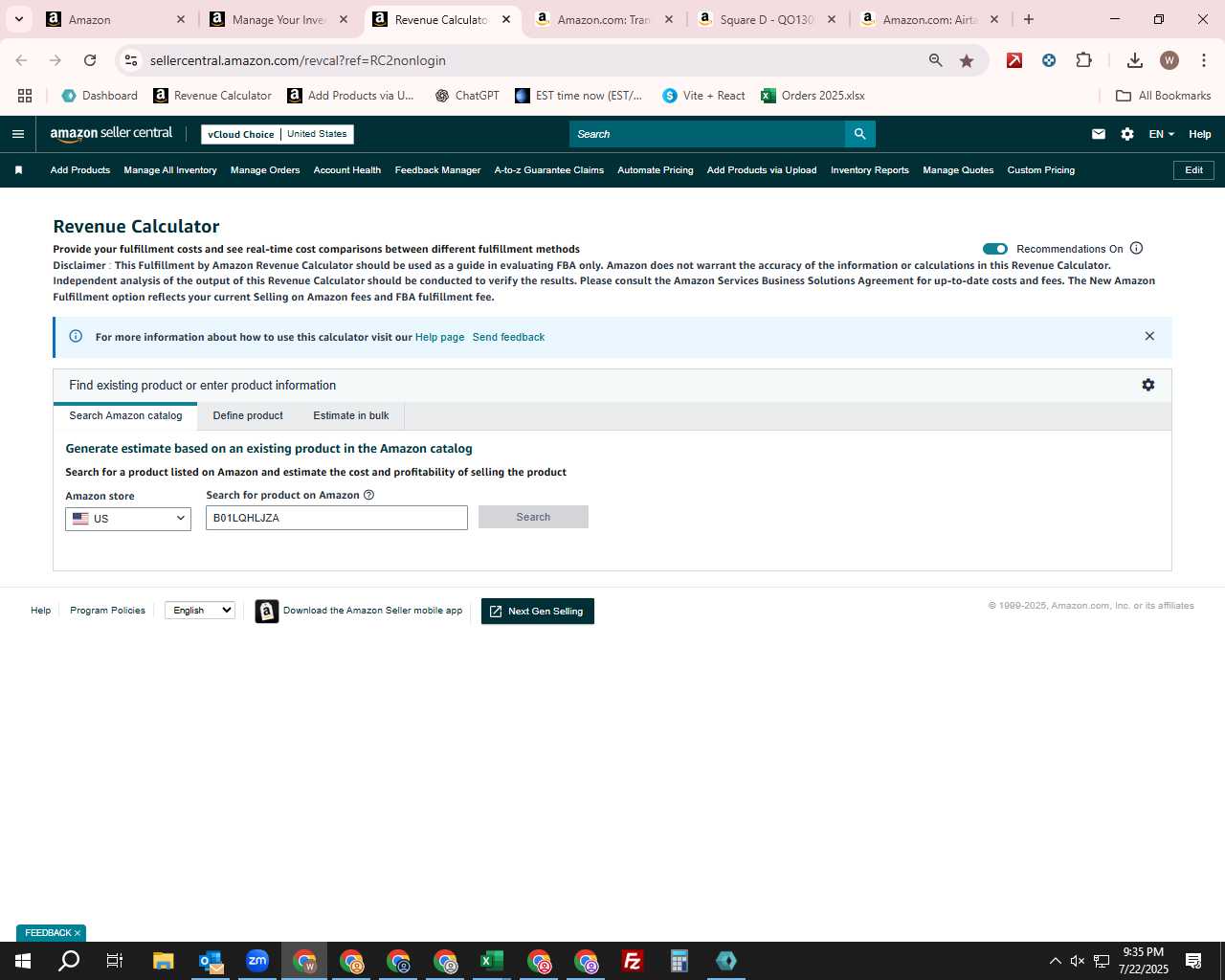
Task: Switch to Define product tab
Action: [248, 415]
